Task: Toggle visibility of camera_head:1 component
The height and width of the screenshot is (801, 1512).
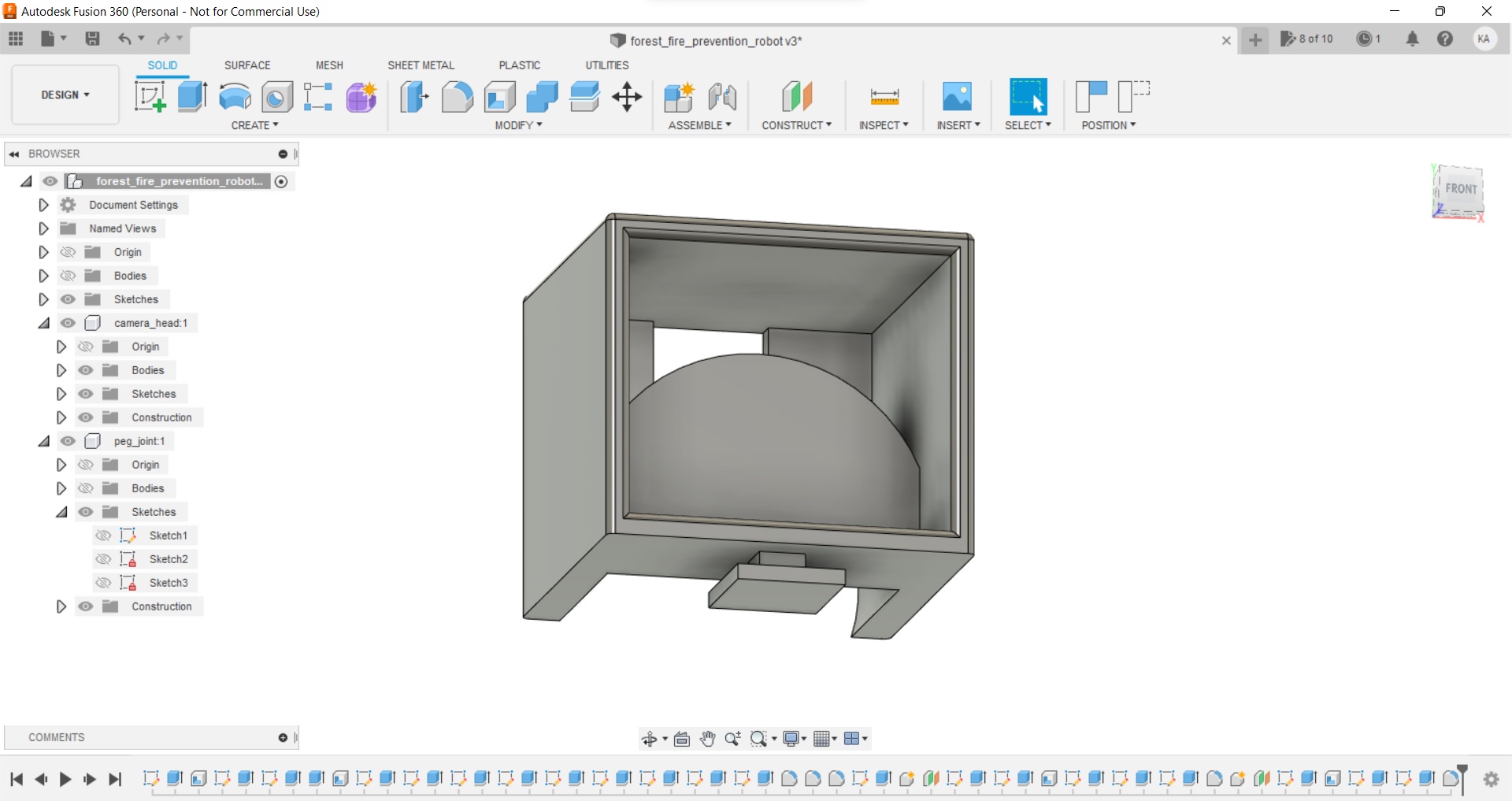Action: click(69, 323)
